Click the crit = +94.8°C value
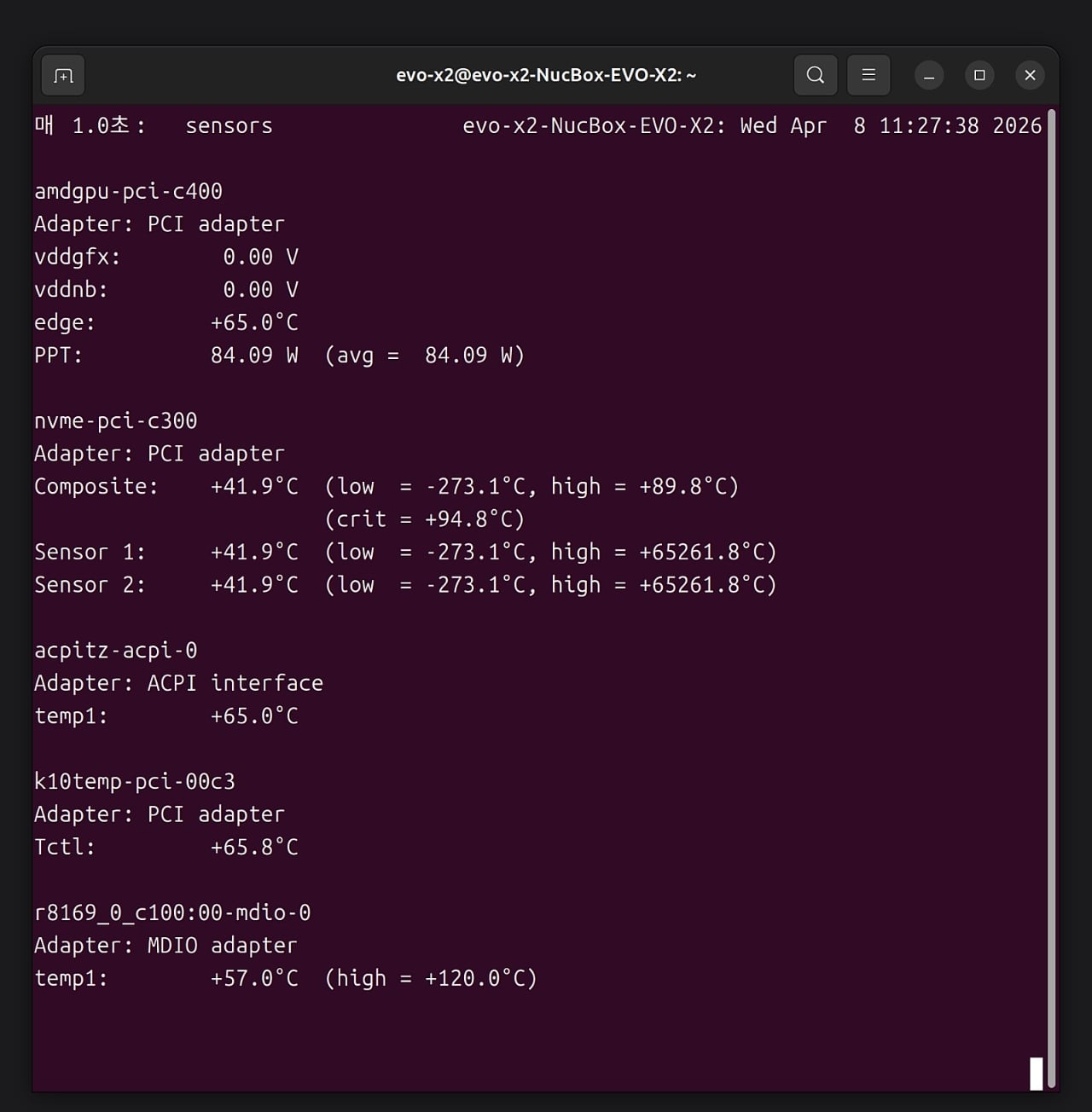Viewport: 1092px width, 1112px height. pos(425,519)
